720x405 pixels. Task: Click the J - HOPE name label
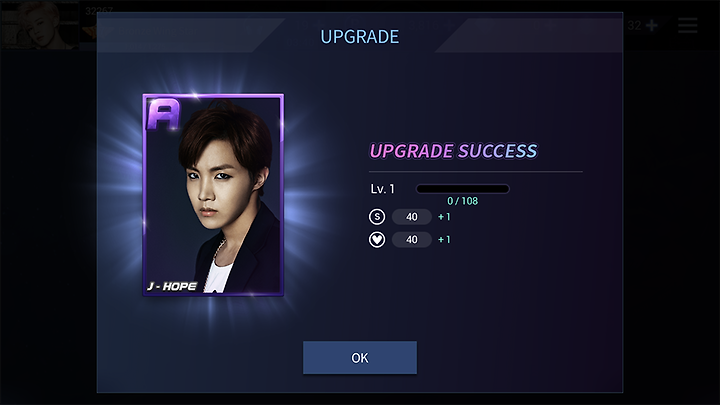click(172, 286)
